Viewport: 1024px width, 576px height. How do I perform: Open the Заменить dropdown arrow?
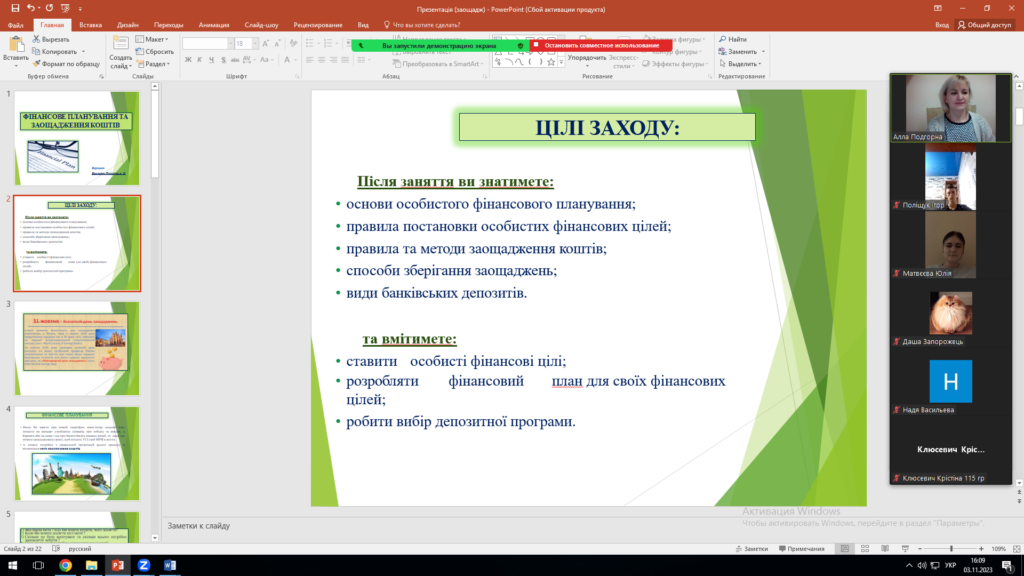pyautogui.click(x=763, y=52)
